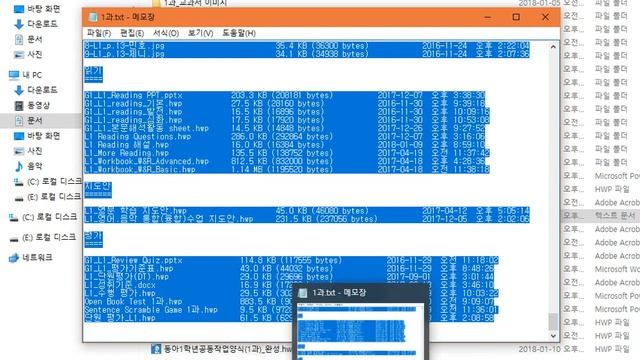Click blue desktop icon for top 바탕 화면
Screen dimensions: 640x360
[x=19, y=9]
